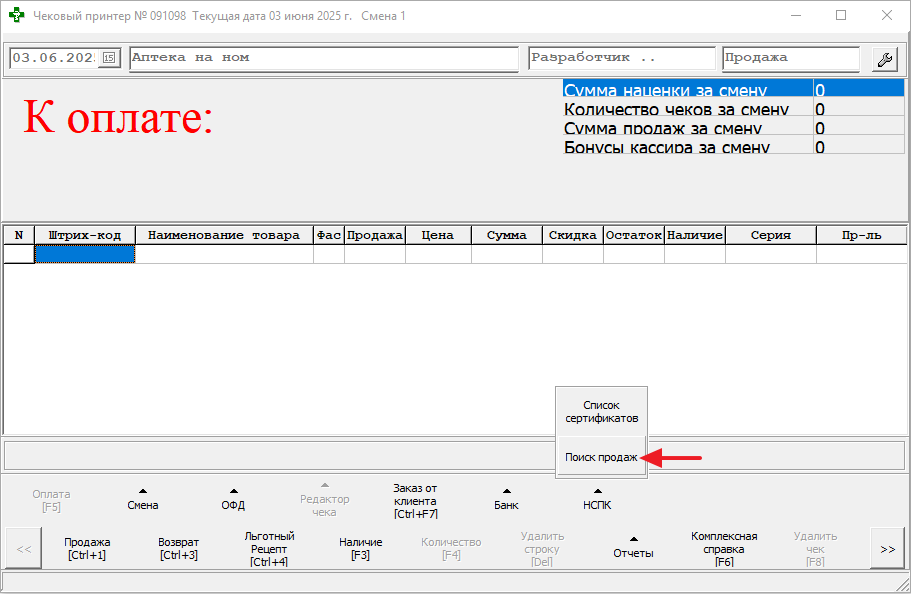Choose Список сертификатов from popup

601,411
